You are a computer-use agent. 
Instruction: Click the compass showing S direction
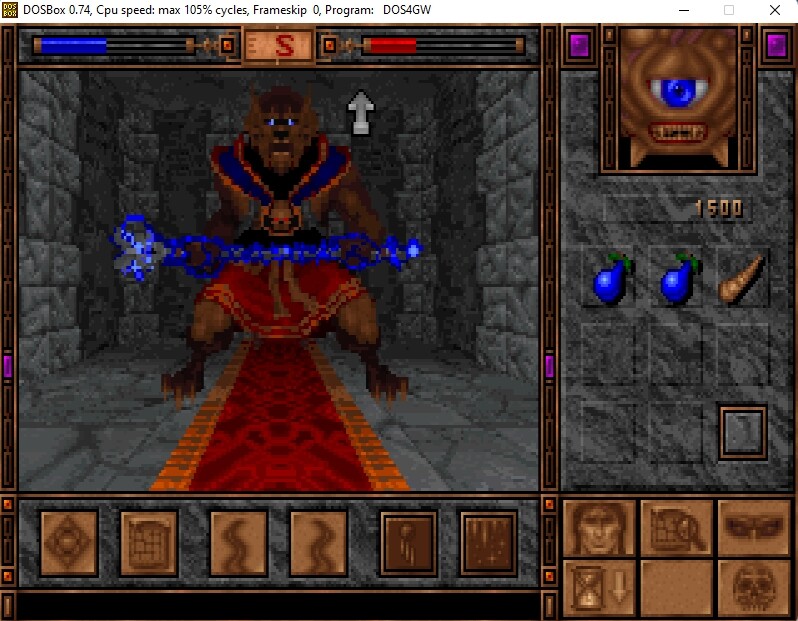pos(278,46)
